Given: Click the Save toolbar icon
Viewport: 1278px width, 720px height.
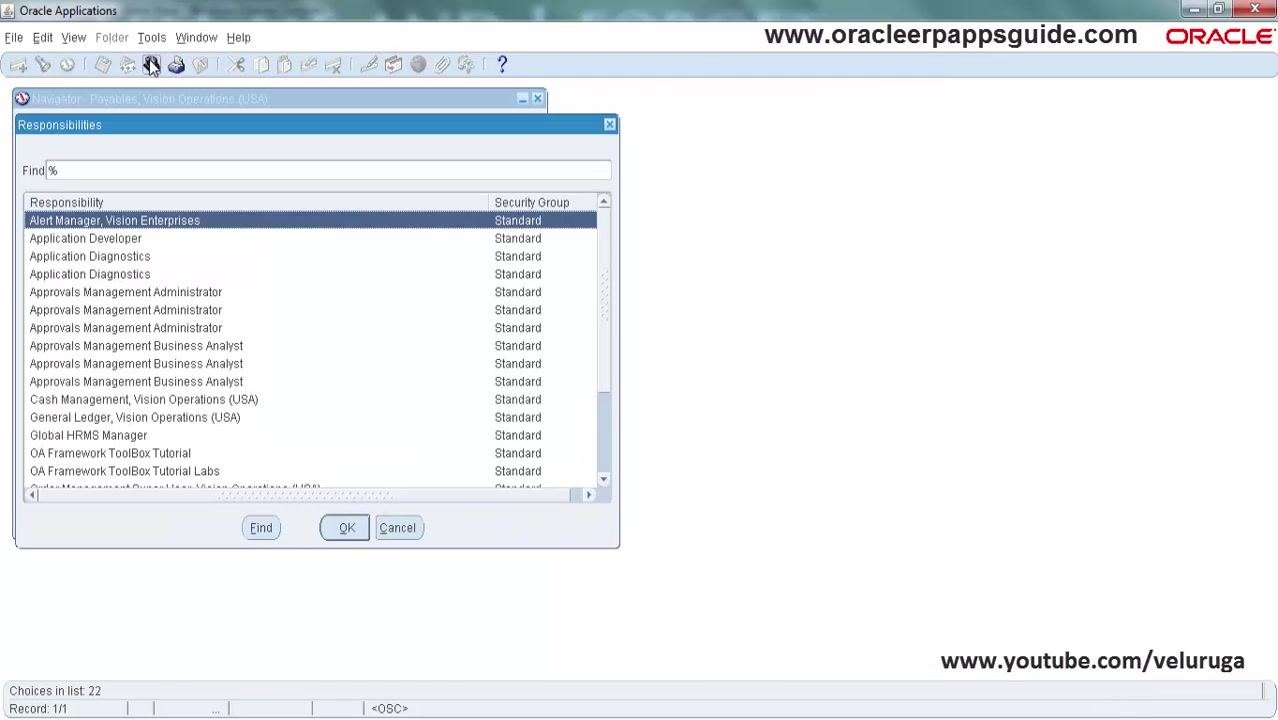Looking at the screenshot, I should [103, 65].
